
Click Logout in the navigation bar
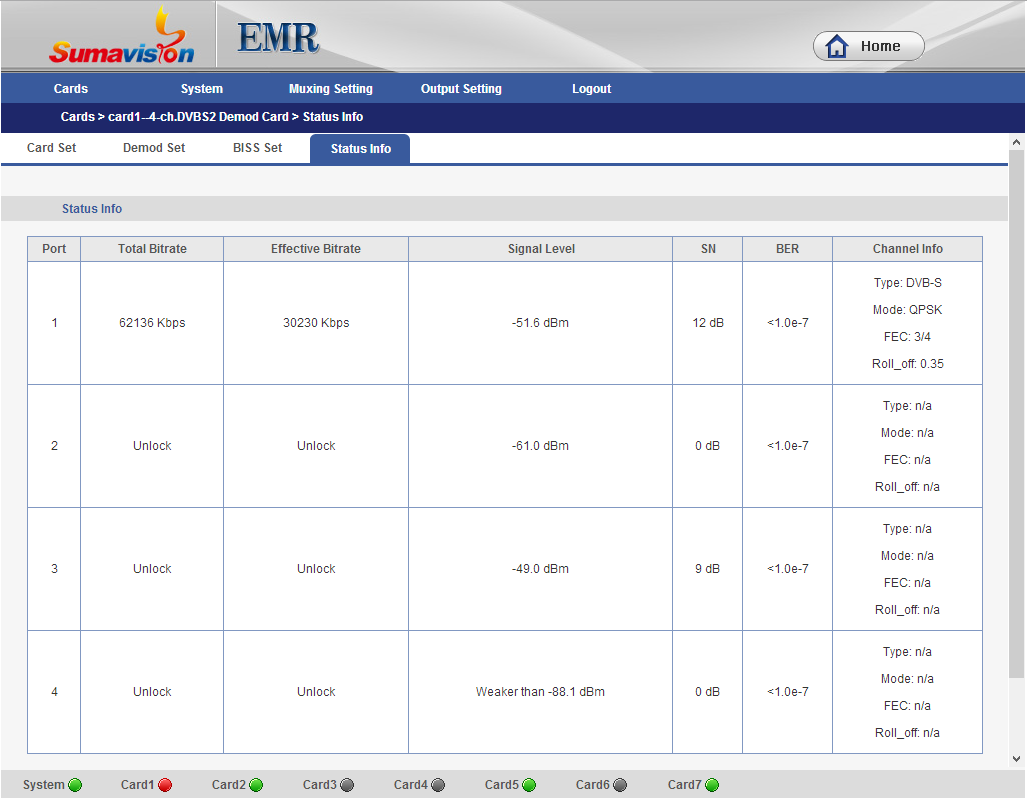coord(591,88)
